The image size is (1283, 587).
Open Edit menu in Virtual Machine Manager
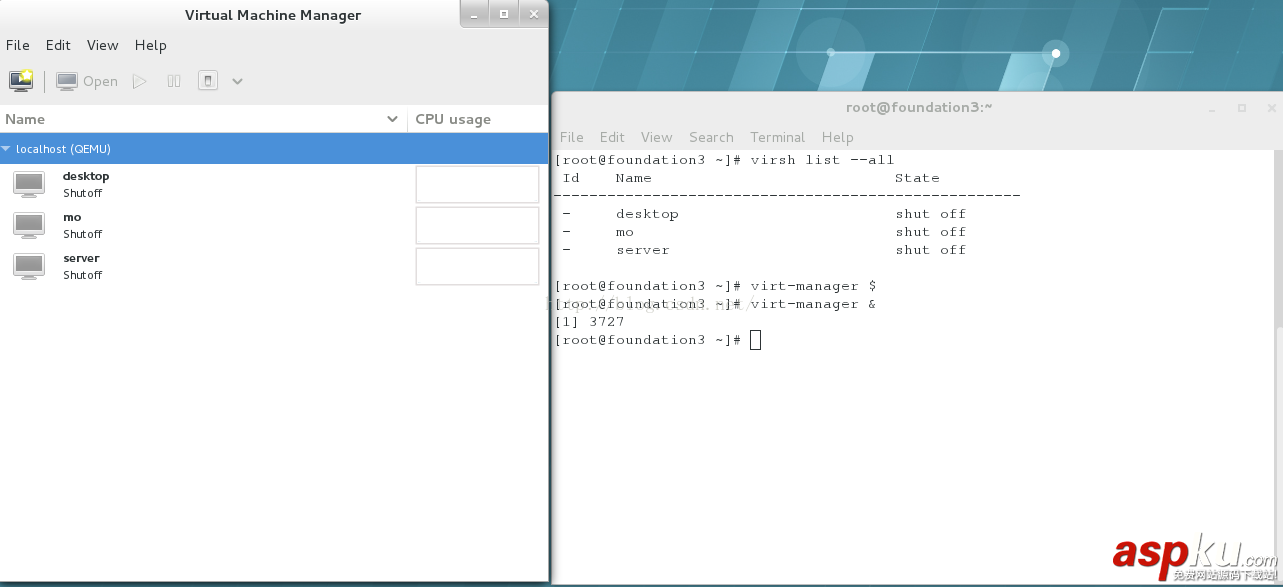[58, 45]
